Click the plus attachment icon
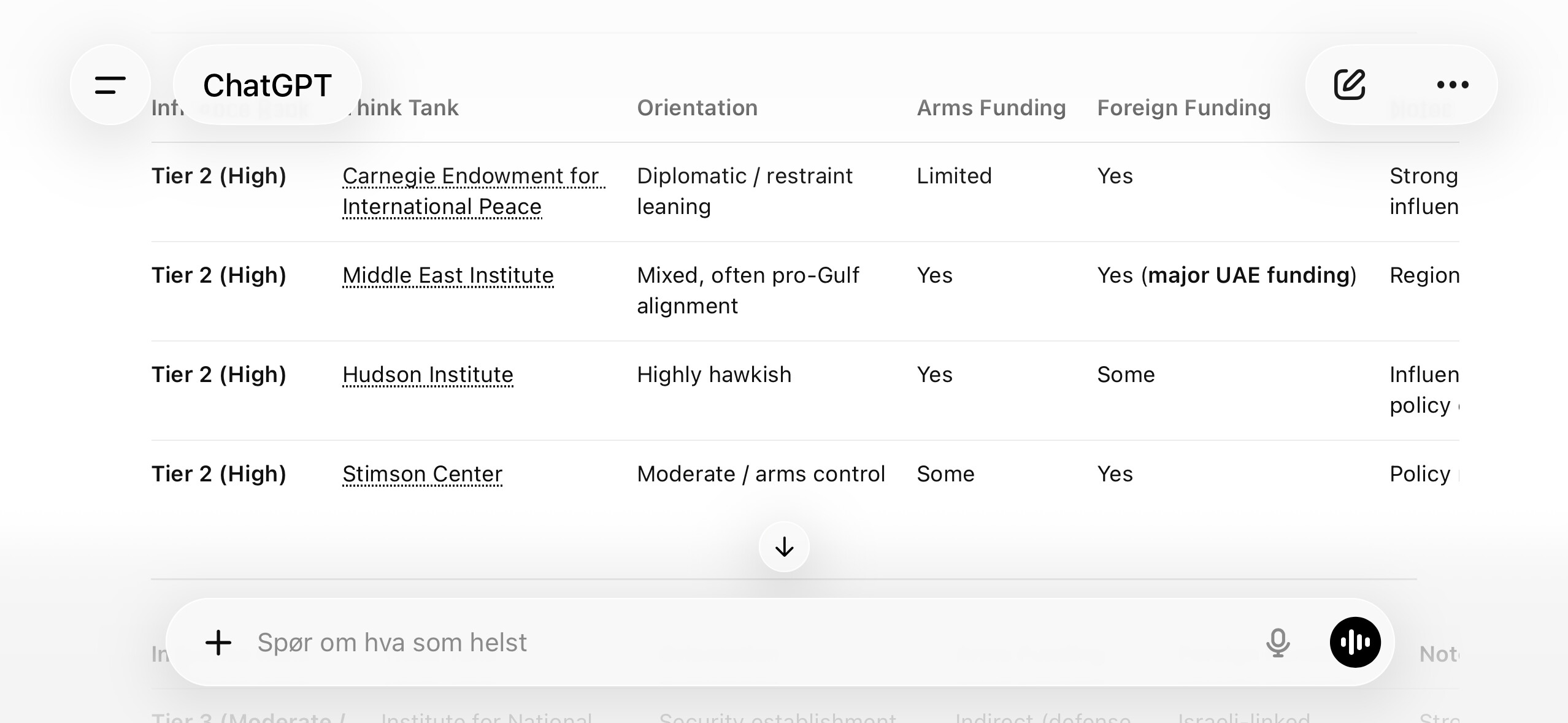 (218, 643)
